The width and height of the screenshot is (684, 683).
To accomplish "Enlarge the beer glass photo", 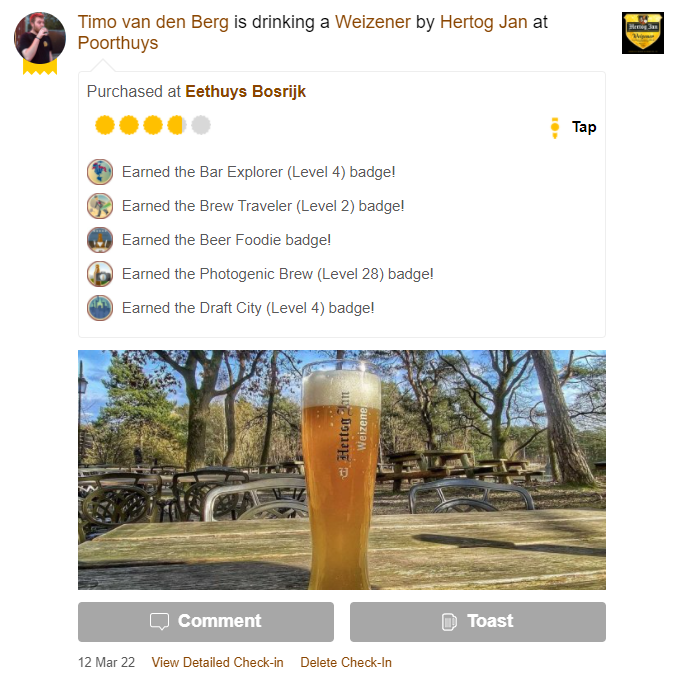I will coord(342,470).
